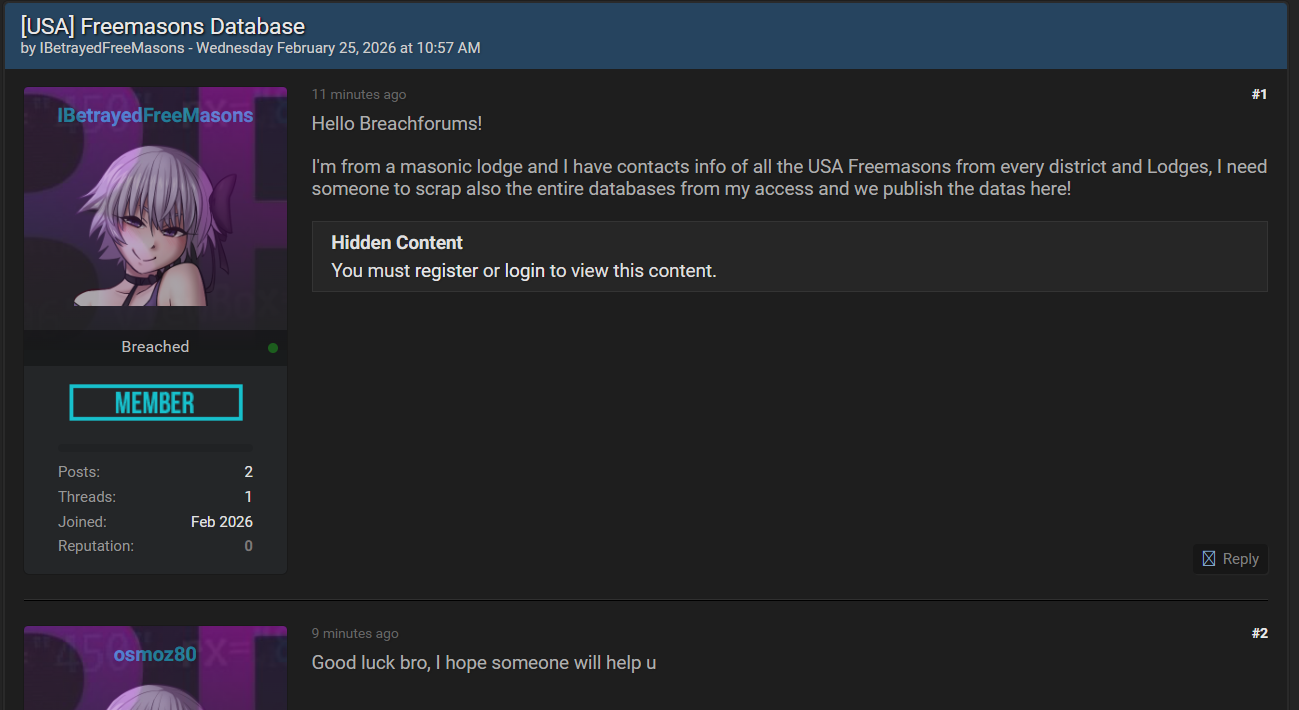The image size is (1299, 710).
Task: Click the Reply button icon on post #1
Action: 1208,559
